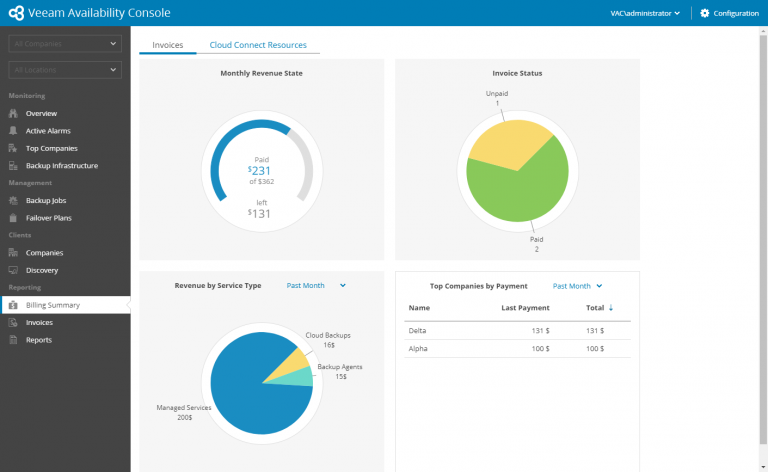Switch to Cloud Connect Resources tab
Image resolution: width=768 pixels, height=472 pixels.
[x=258, y=45]
